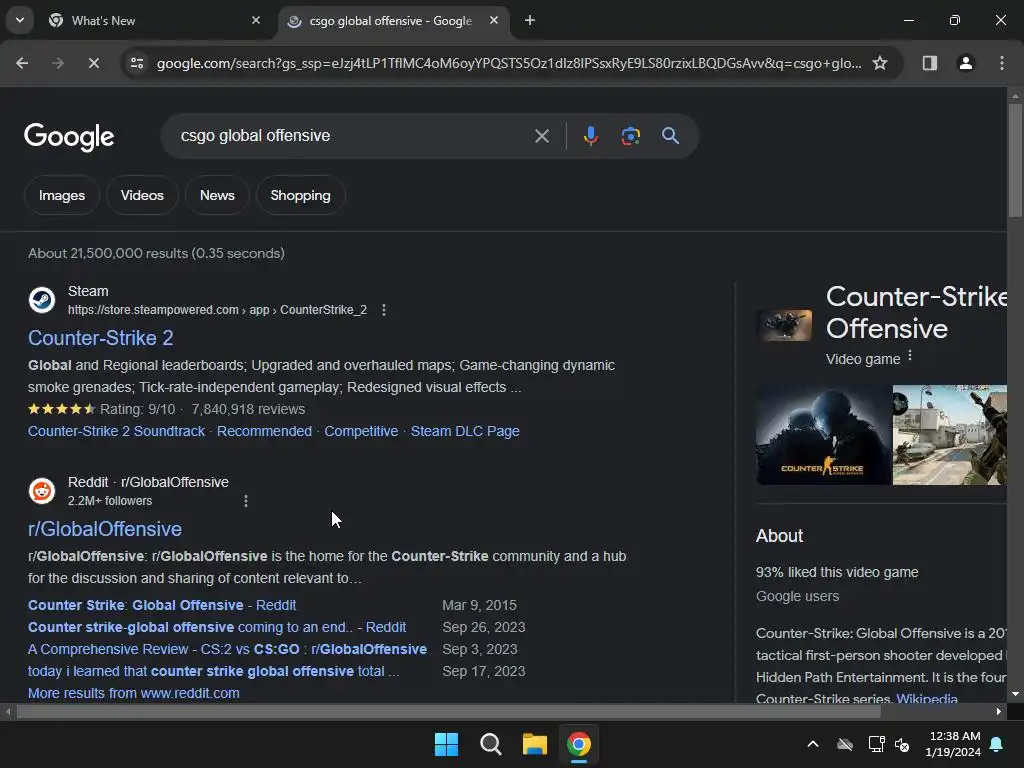
Task: Open Comprehensive Review CS:2 vs CS:GO
Action: point(227,649)
